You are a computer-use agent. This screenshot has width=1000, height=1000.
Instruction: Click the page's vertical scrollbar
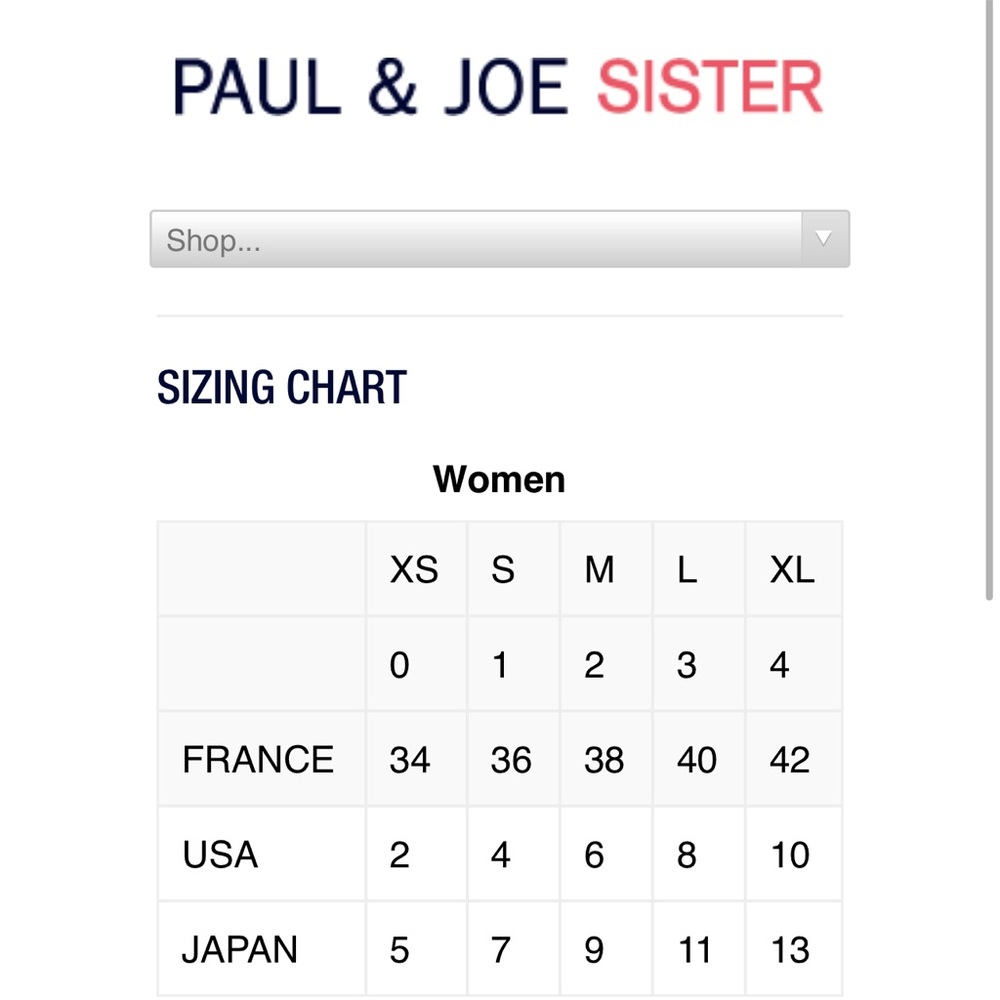989,300
